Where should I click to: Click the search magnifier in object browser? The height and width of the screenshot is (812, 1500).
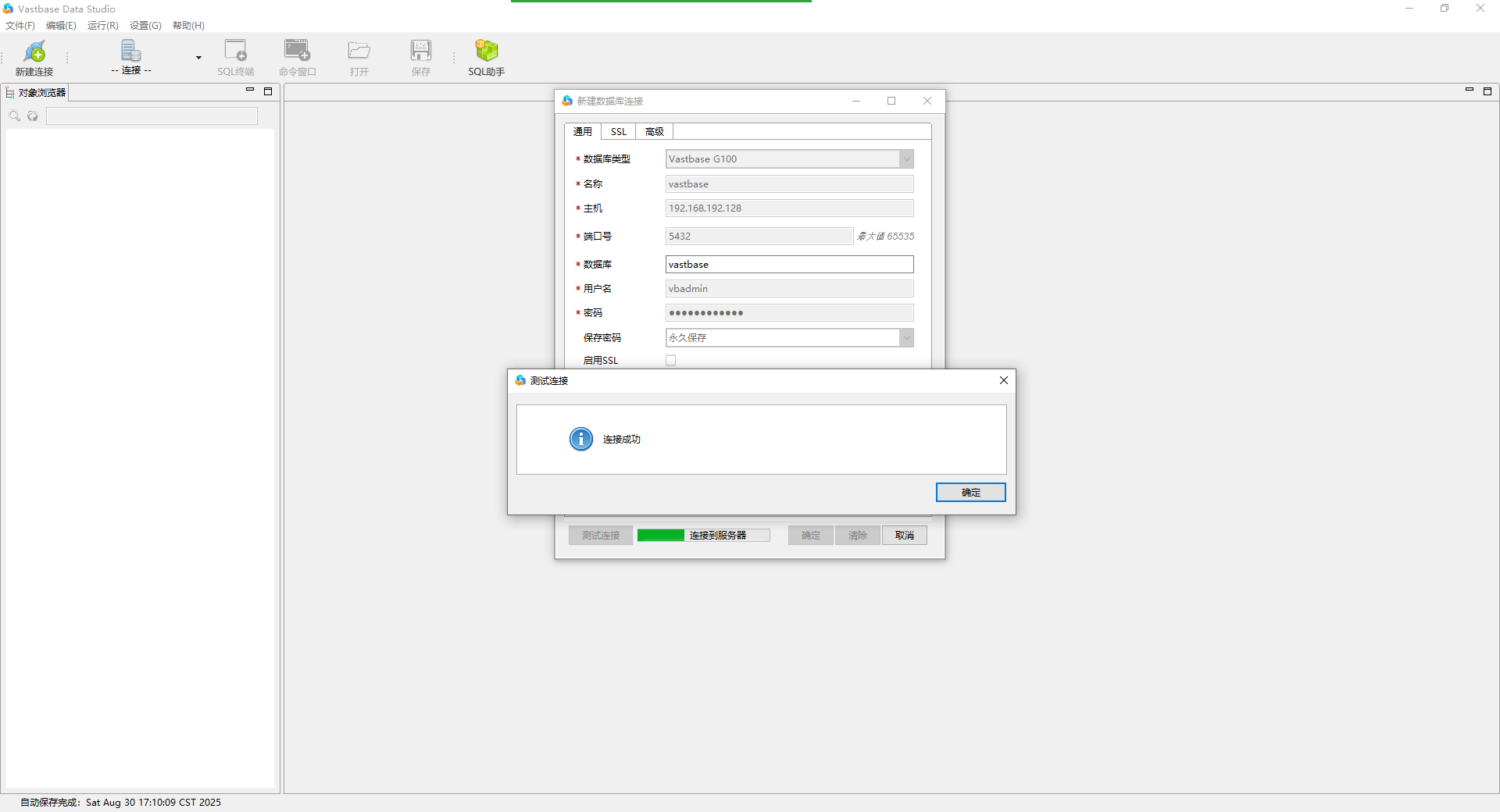[14, 116]
